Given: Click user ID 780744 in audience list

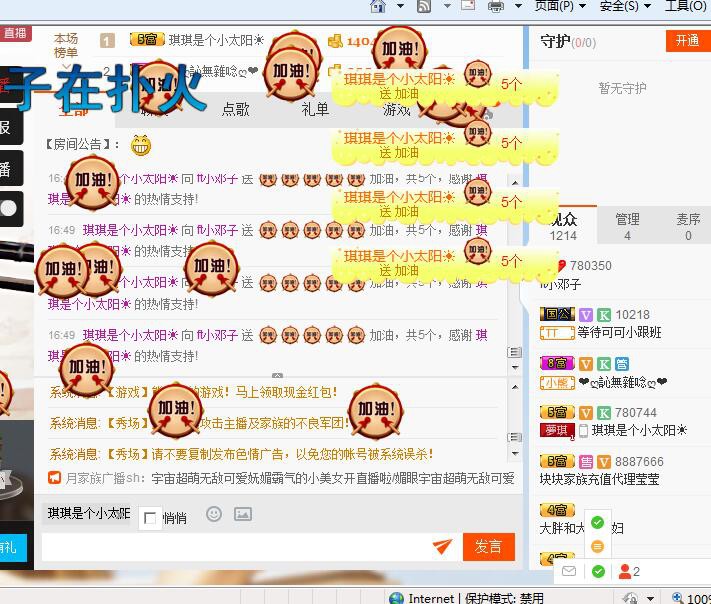Looking at the screenshot, I should pos(636,412).
